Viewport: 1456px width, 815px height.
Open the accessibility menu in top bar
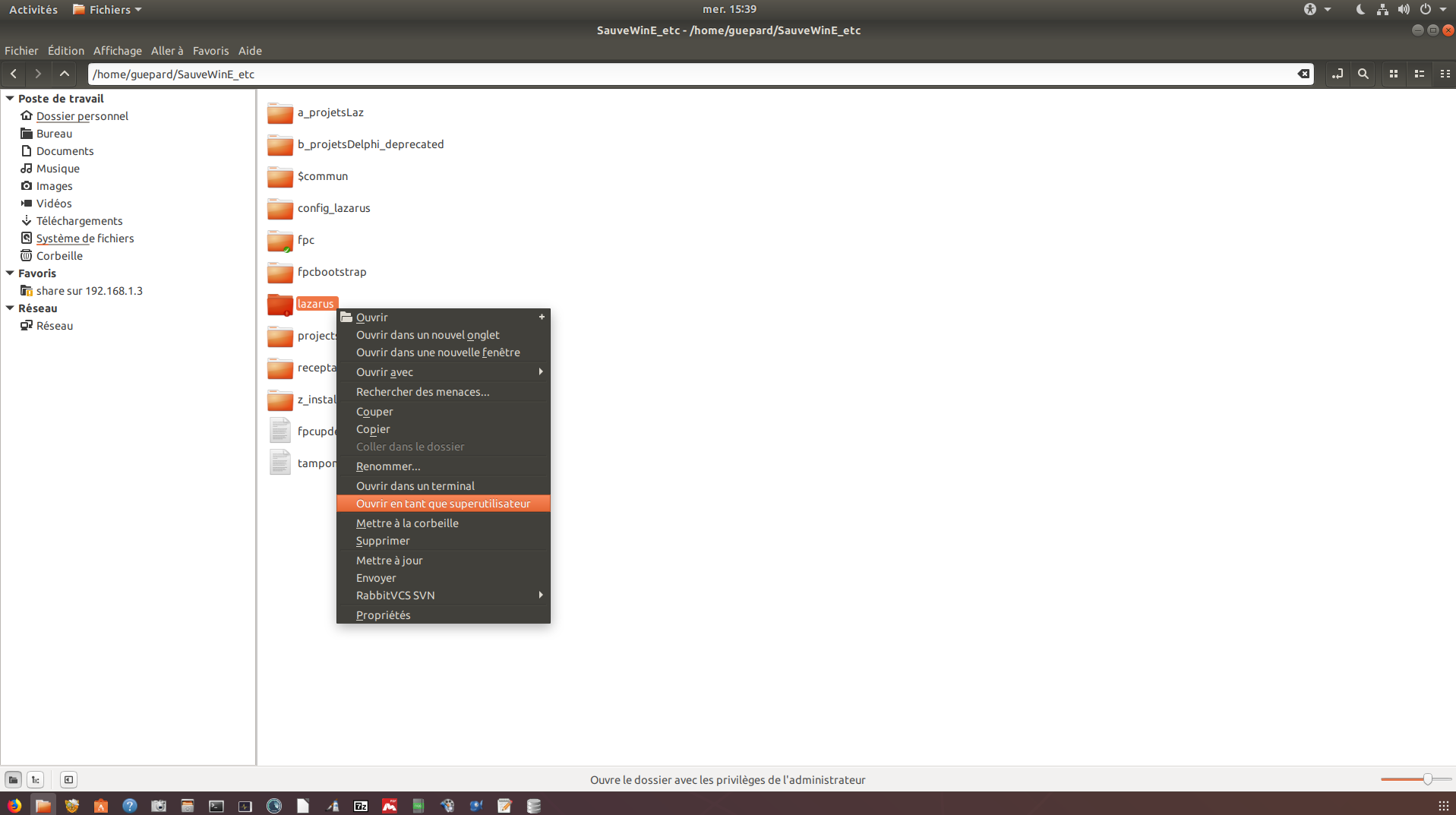click(1317, 9)
